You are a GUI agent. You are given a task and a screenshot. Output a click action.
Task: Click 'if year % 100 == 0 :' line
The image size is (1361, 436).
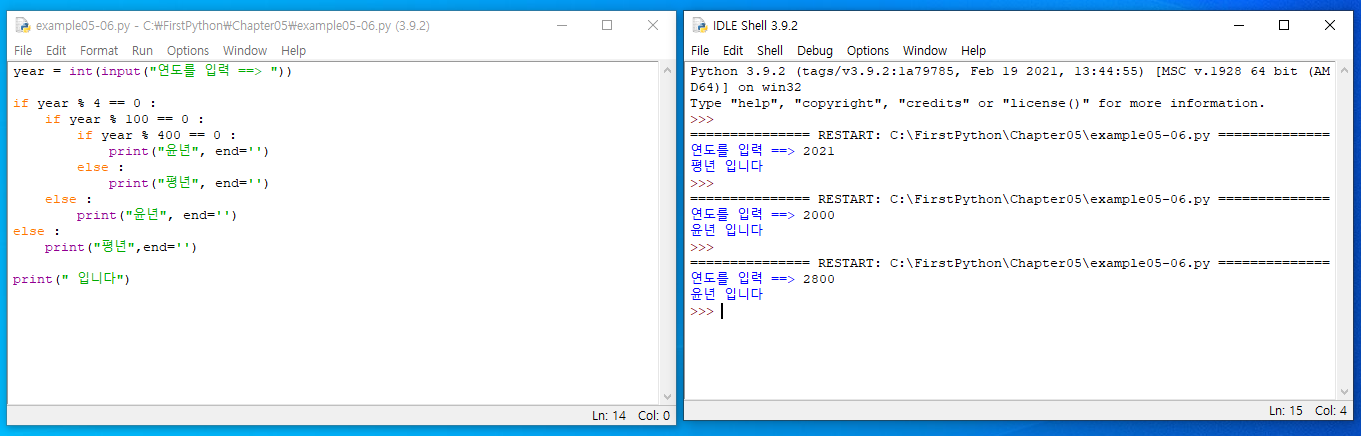pos(124,119)
